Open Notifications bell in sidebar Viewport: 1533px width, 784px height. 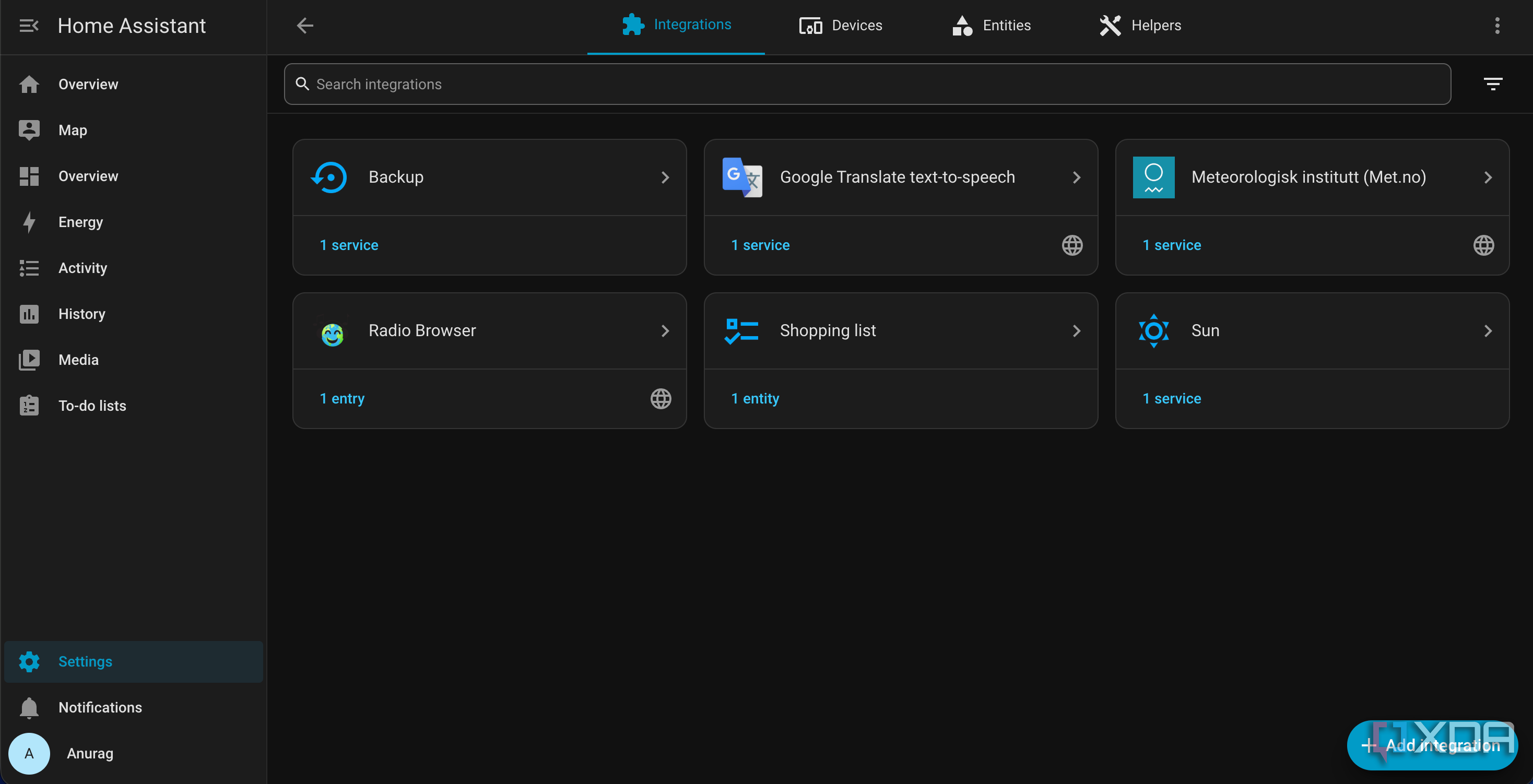coord(133,707)
